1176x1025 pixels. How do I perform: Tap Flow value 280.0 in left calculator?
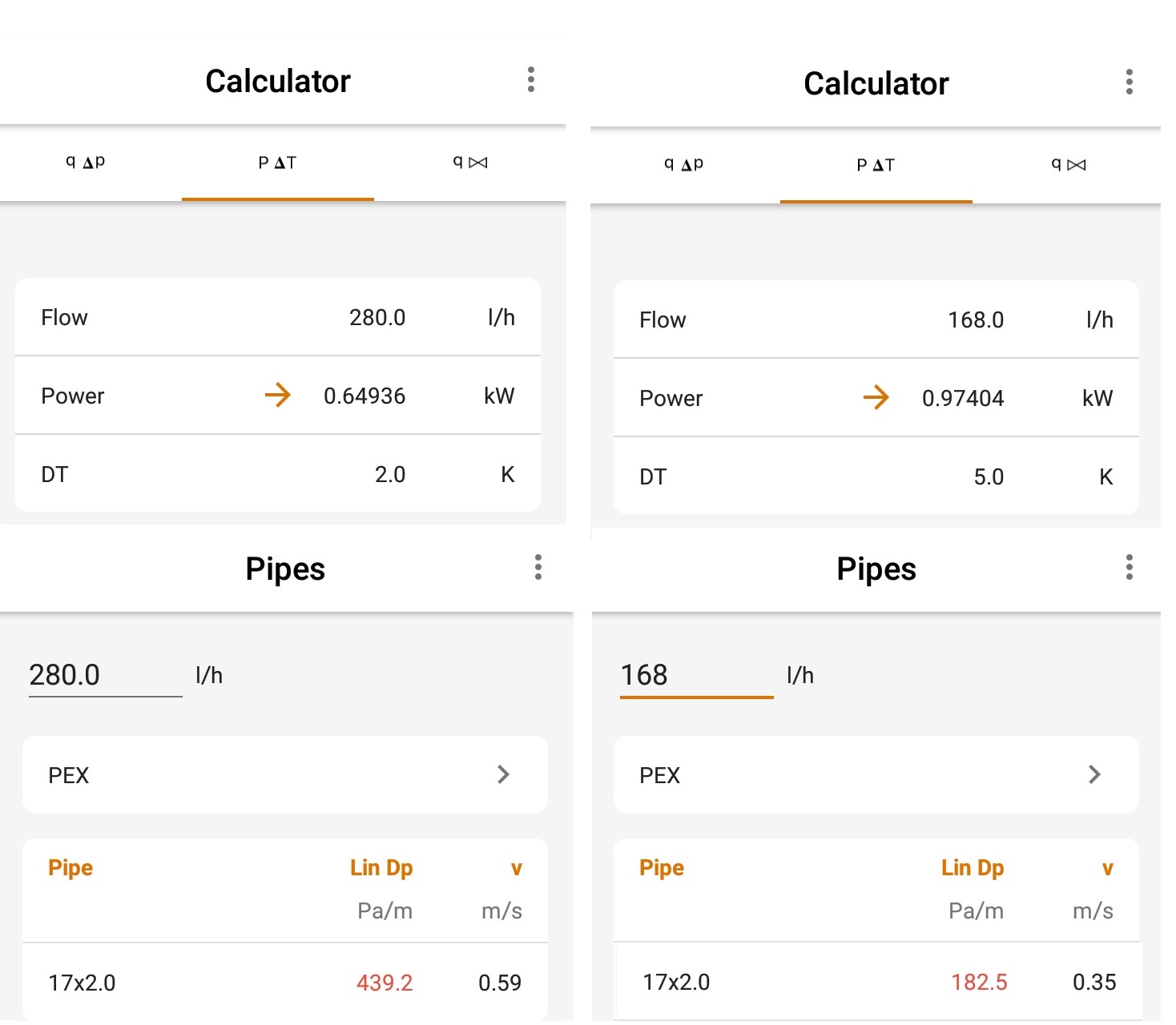point(377,318)
